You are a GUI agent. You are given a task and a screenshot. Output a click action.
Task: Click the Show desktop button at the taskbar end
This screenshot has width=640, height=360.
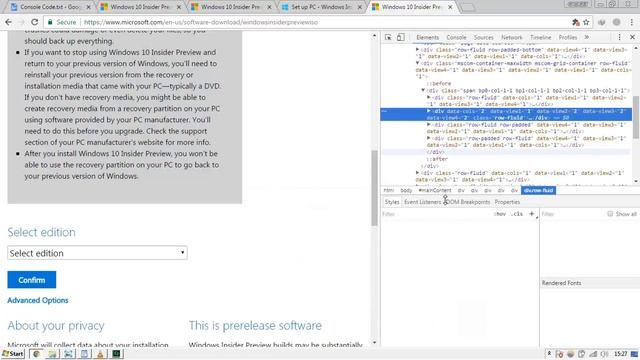(x=634, y=354)
